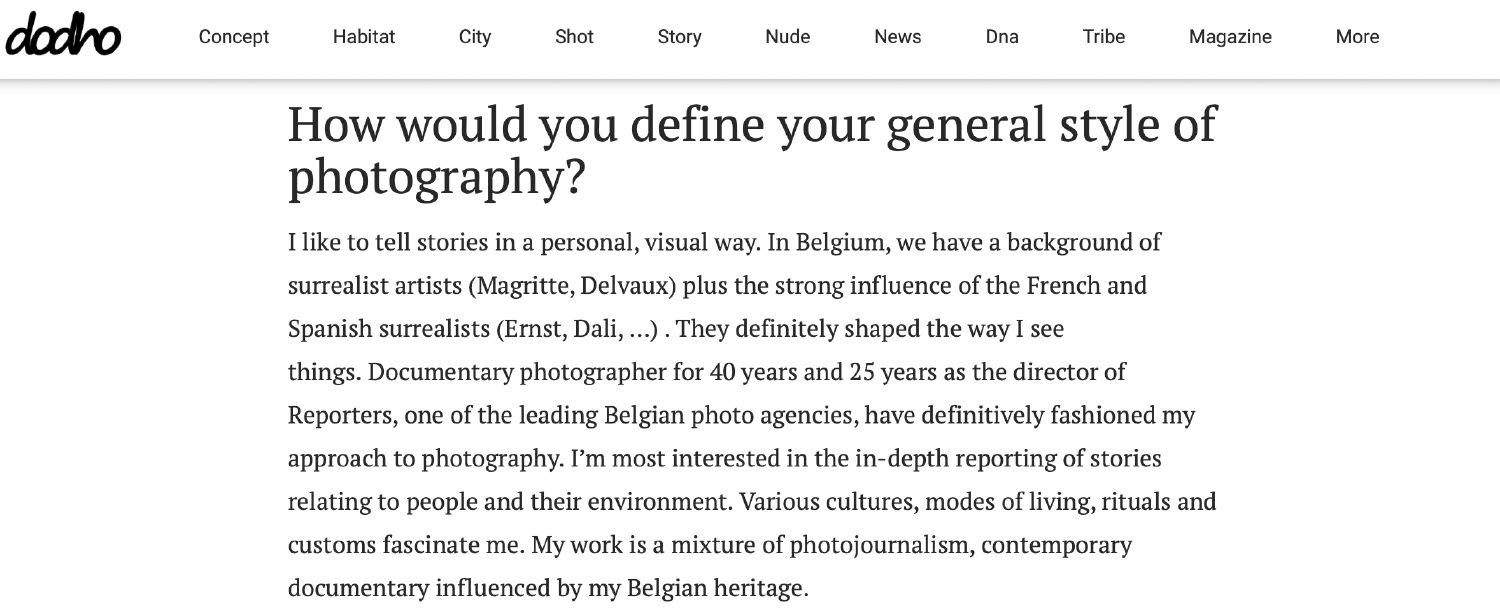Open the Concept menu item
This screenshot has width=1500, height=609.
pos(234,37)
